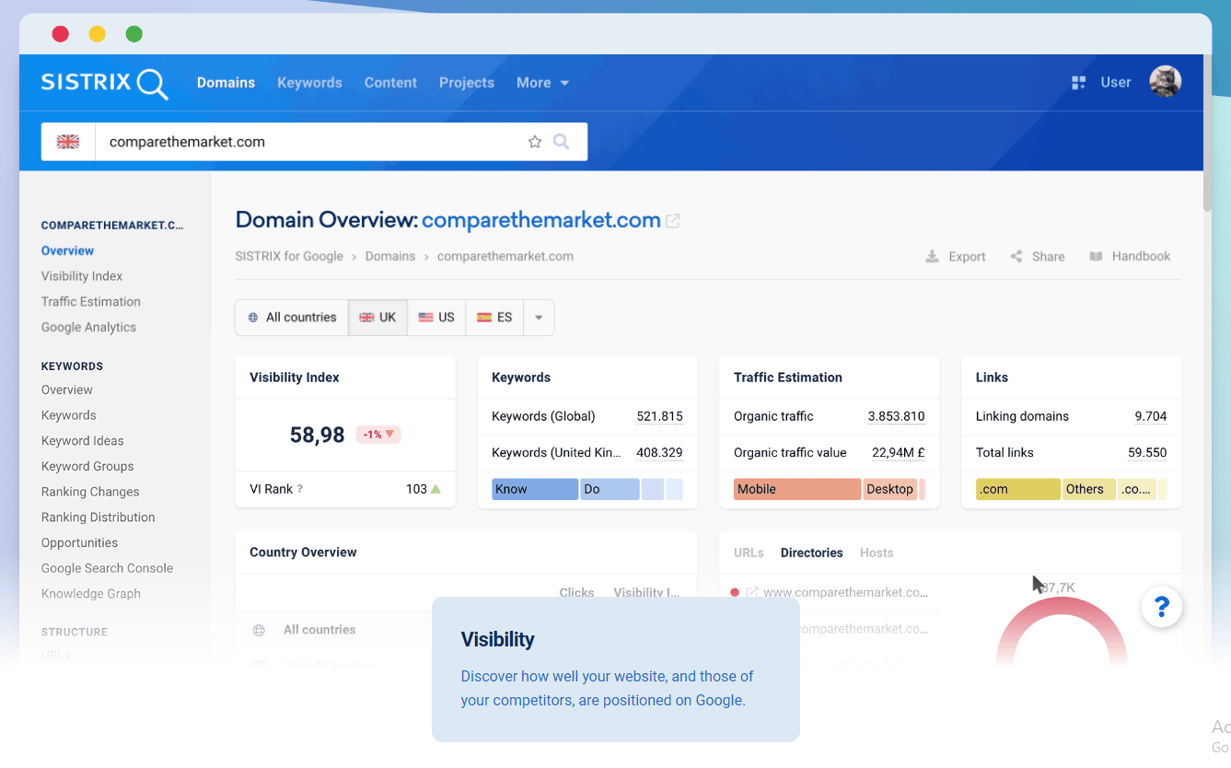Click the Keywords (Global) value 521.815
The height and width of the screenshot is (768, 1231).
[659, 417]
